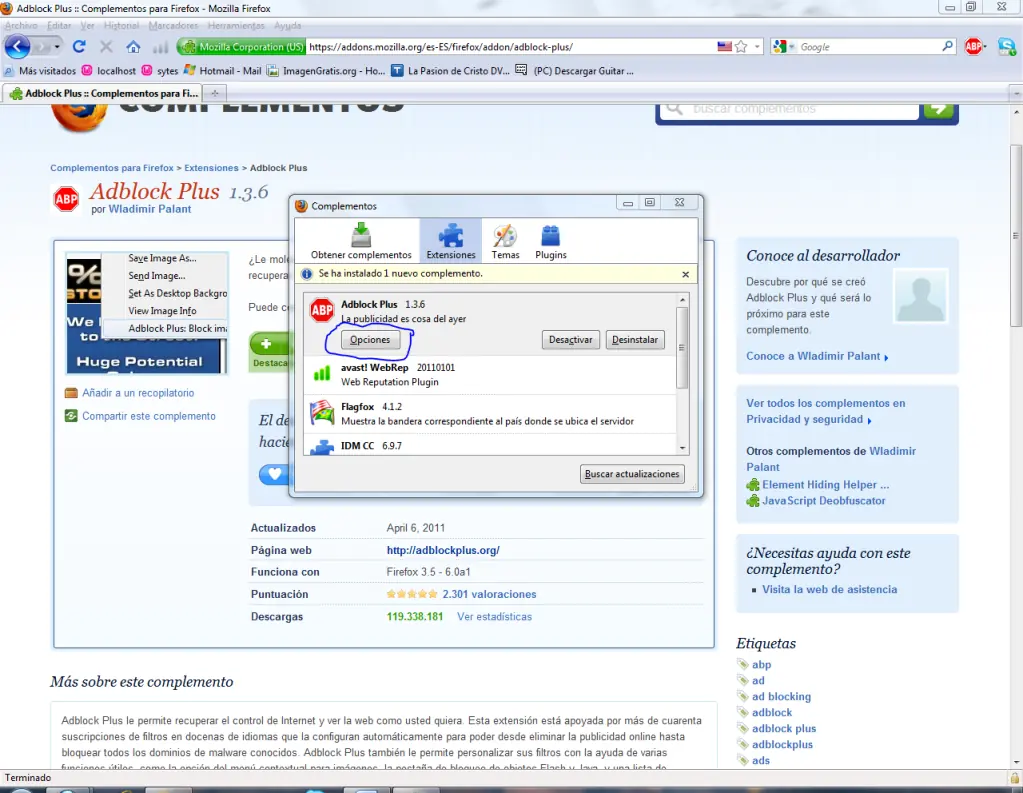Close the new complemento notification bar
The width and height of the screenshot is (1023, 793).
685,274
